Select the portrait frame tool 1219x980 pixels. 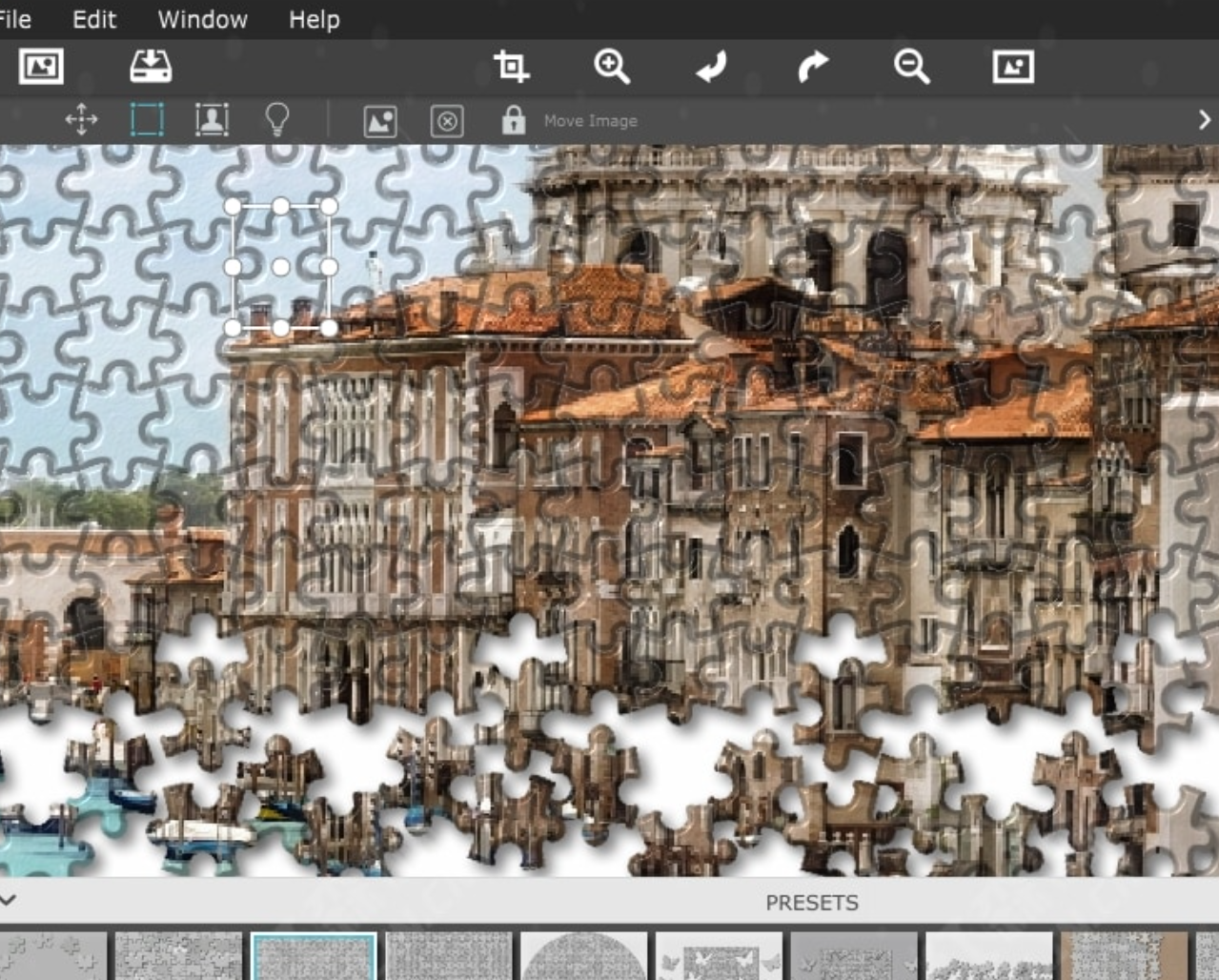click(212, 120)
